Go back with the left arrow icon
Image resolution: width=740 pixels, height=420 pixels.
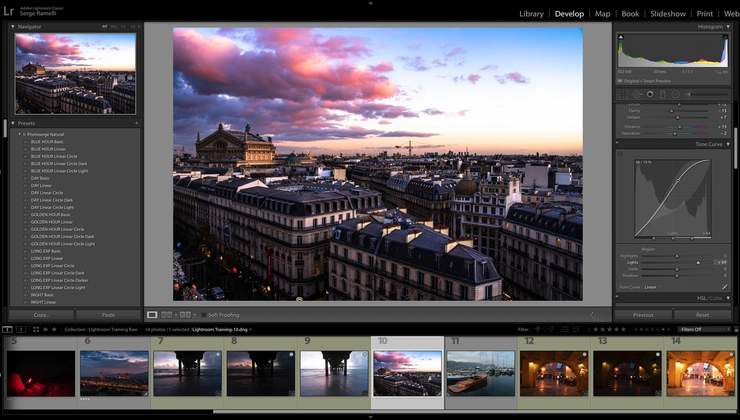(45, 329)
